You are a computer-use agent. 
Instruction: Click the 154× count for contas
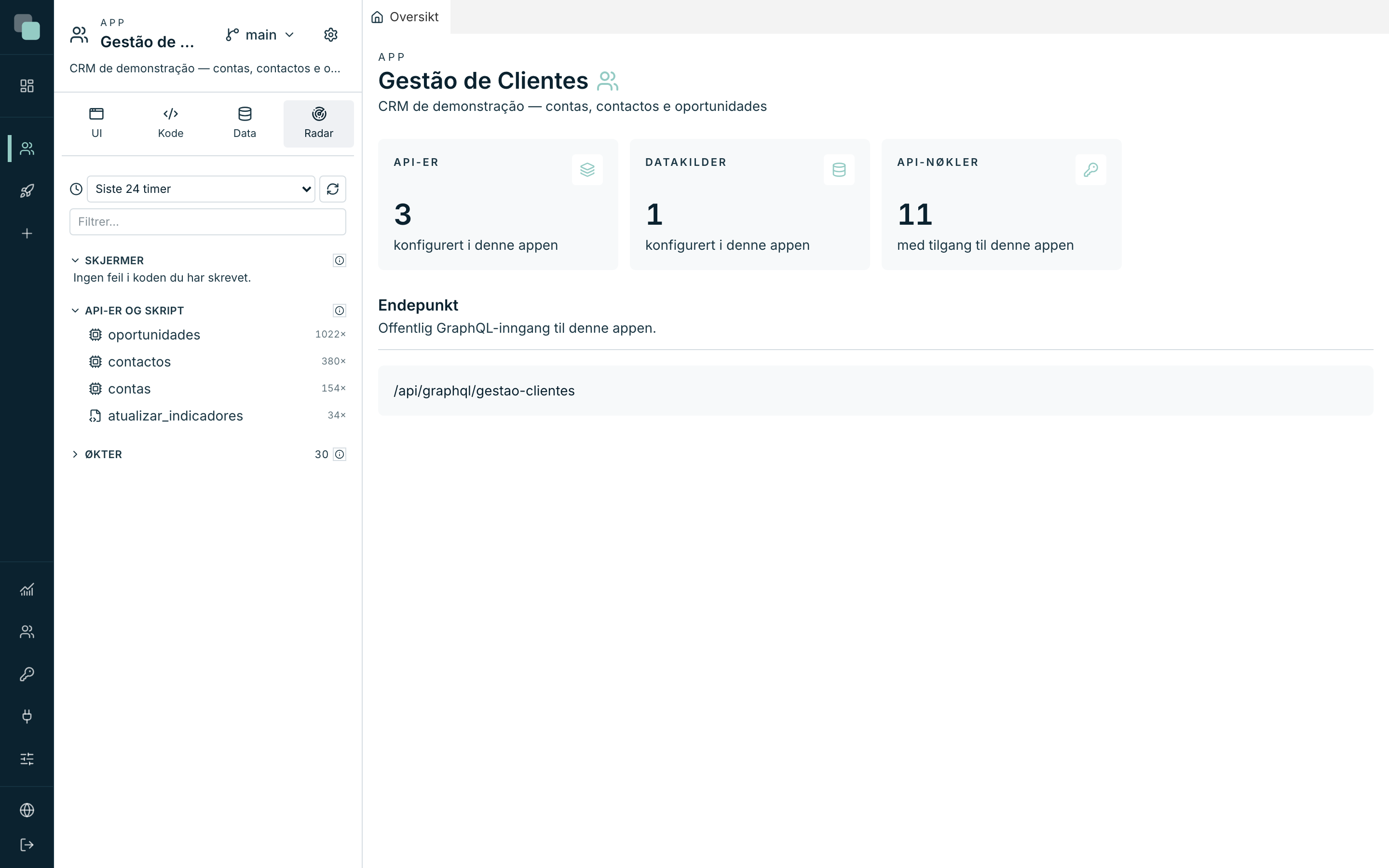(x=333, y=388)
